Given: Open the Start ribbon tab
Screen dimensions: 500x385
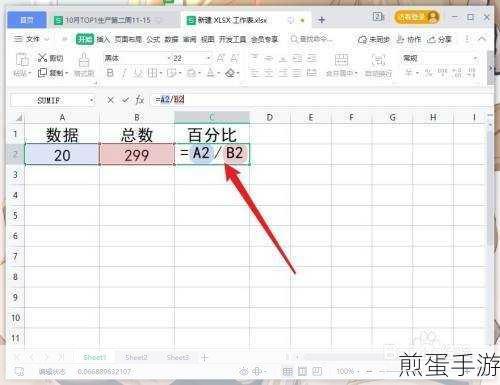Looking at the screenshot, I should click(85, 39).
